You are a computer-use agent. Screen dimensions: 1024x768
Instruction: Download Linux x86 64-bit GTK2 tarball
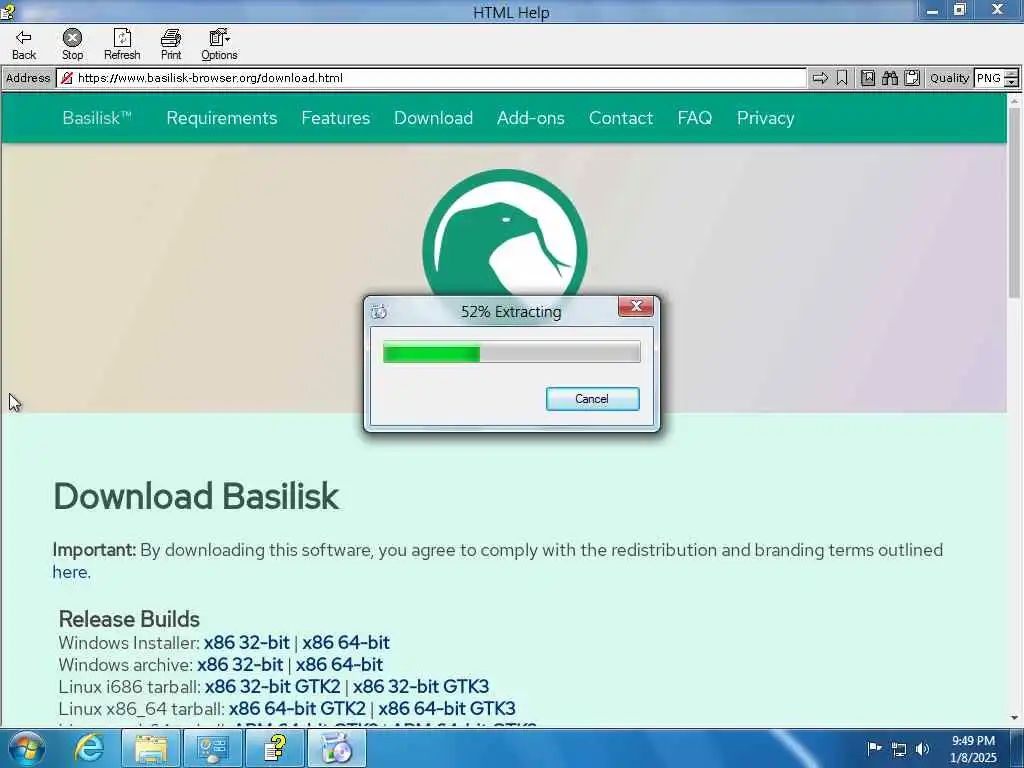click(297, 709)
